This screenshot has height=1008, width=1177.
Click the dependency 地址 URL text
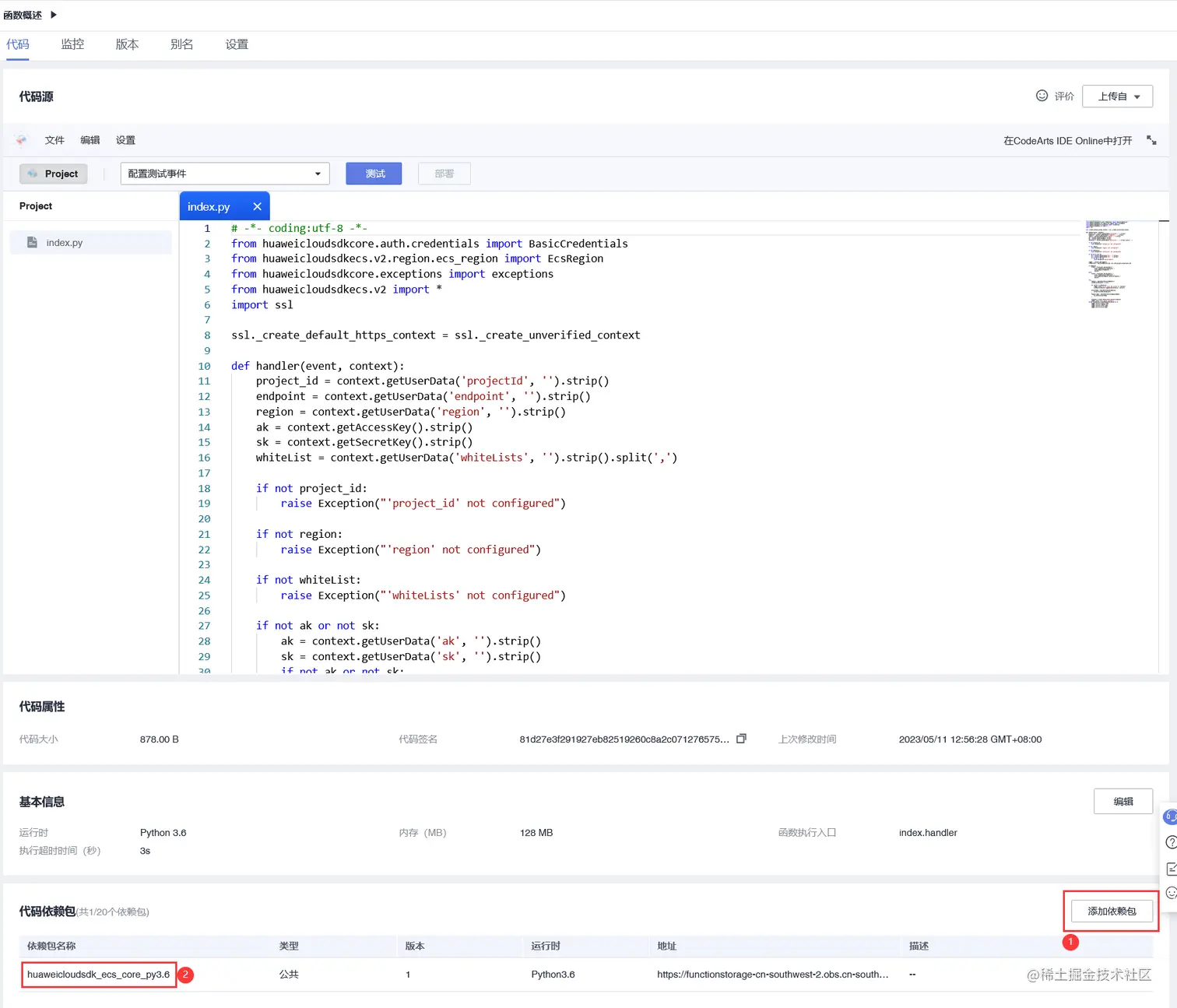point(773,975)
